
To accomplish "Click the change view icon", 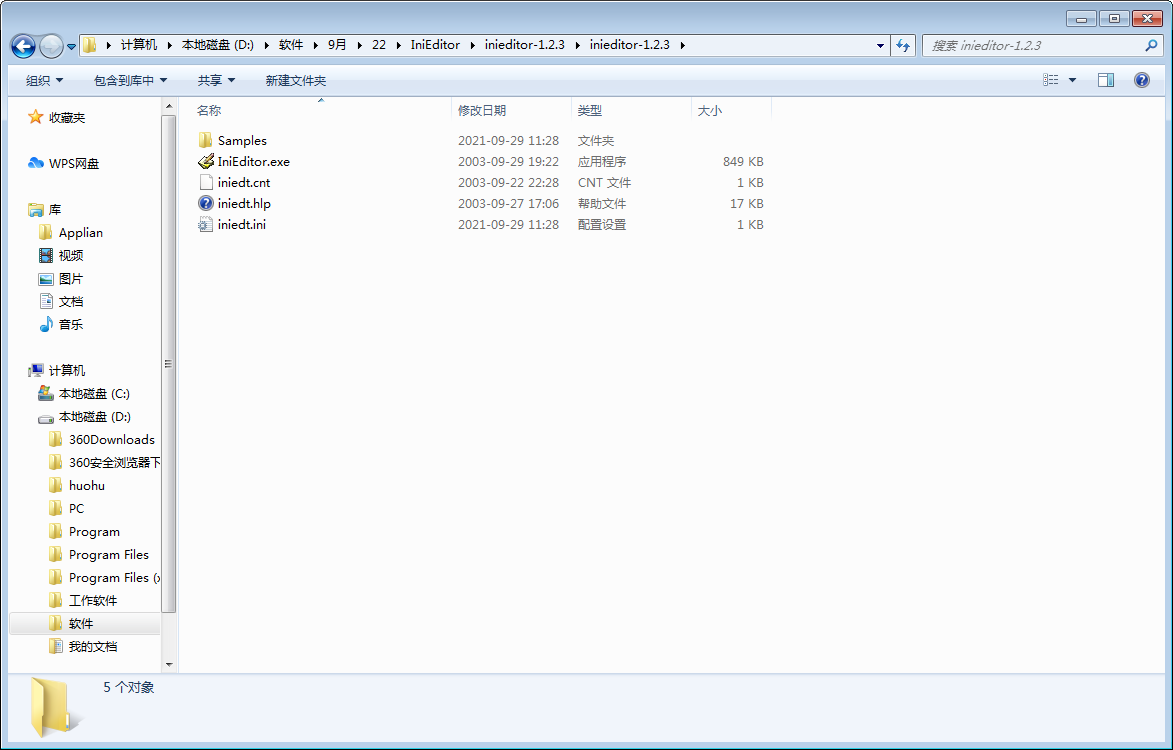I will (x=1050, y=80).
